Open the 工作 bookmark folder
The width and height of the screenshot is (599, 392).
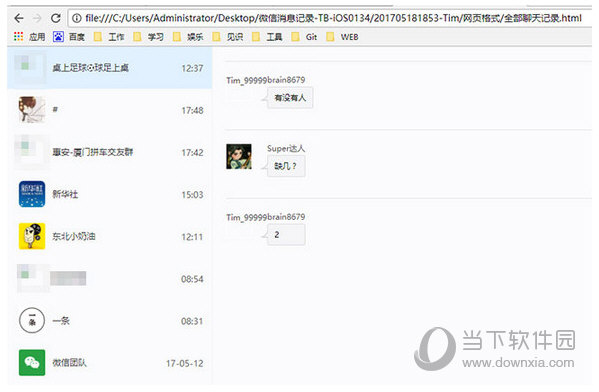point(109,37)
